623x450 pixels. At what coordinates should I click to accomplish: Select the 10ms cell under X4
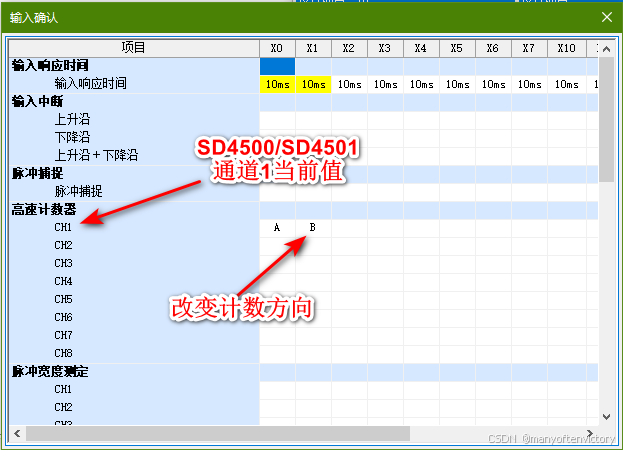point(421,84)
